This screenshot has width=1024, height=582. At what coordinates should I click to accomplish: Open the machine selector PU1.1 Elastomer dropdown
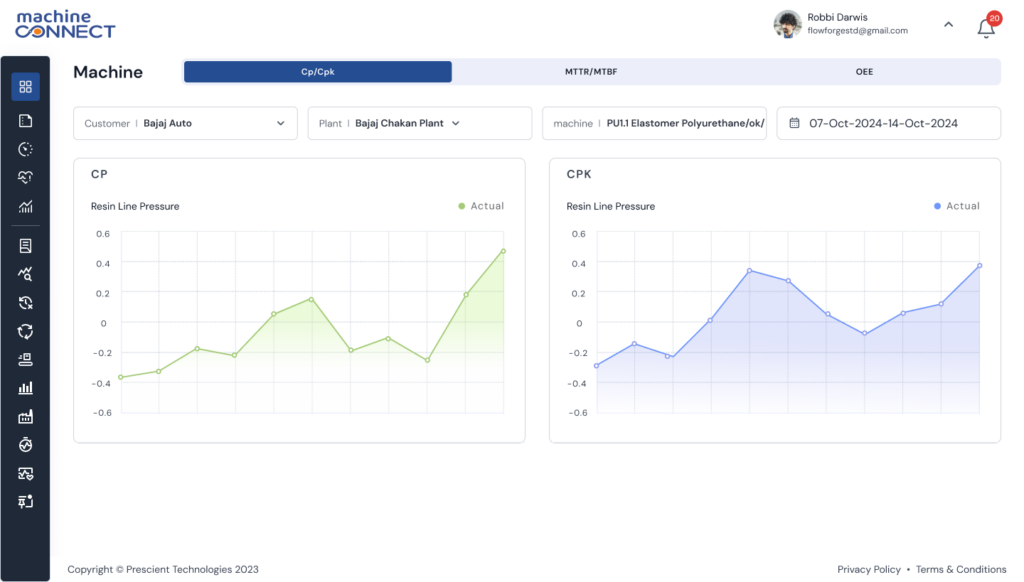(654, 123)
